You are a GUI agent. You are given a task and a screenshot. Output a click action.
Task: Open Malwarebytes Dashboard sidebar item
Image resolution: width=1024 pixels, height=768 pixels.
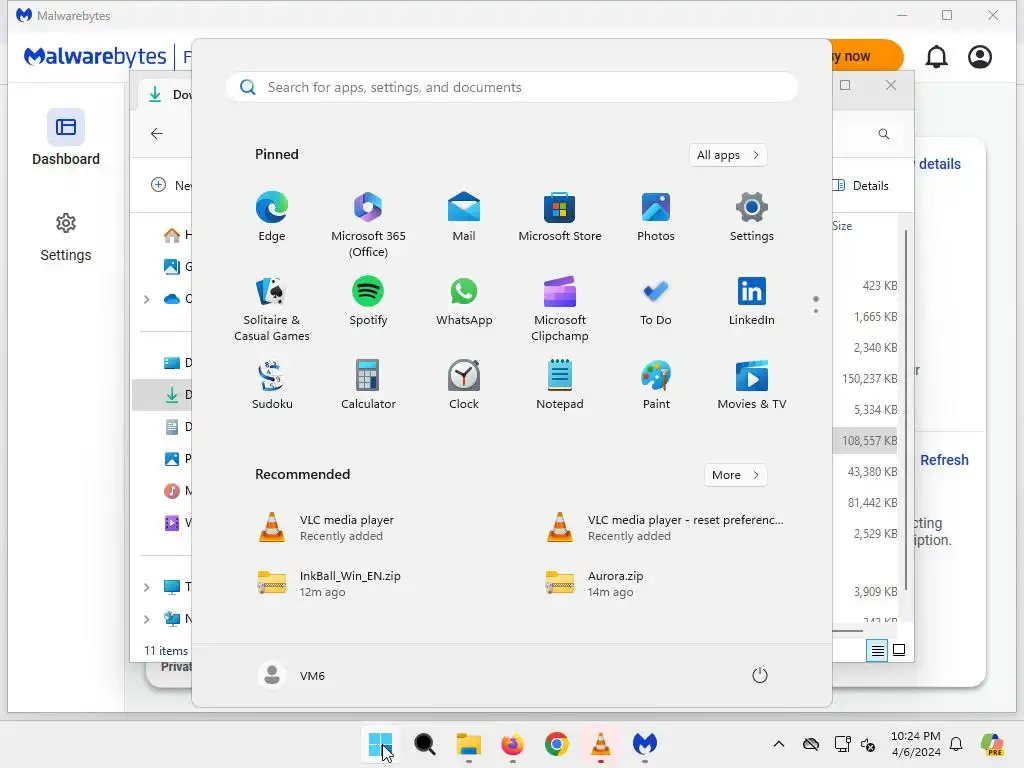point(65,138)
